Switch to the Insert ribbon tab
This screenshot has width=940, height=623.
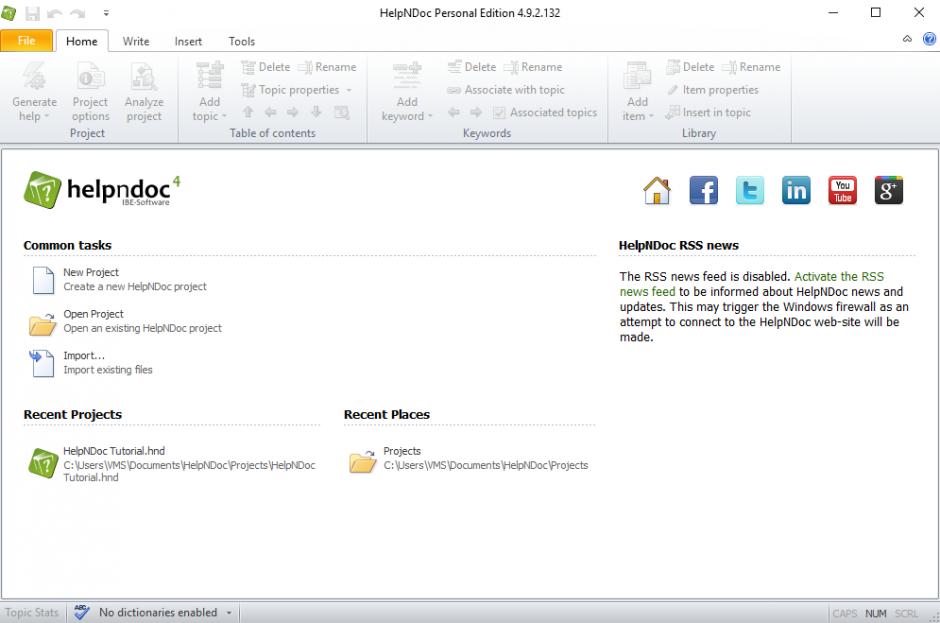pyautogui.click(x=188, y=41)
